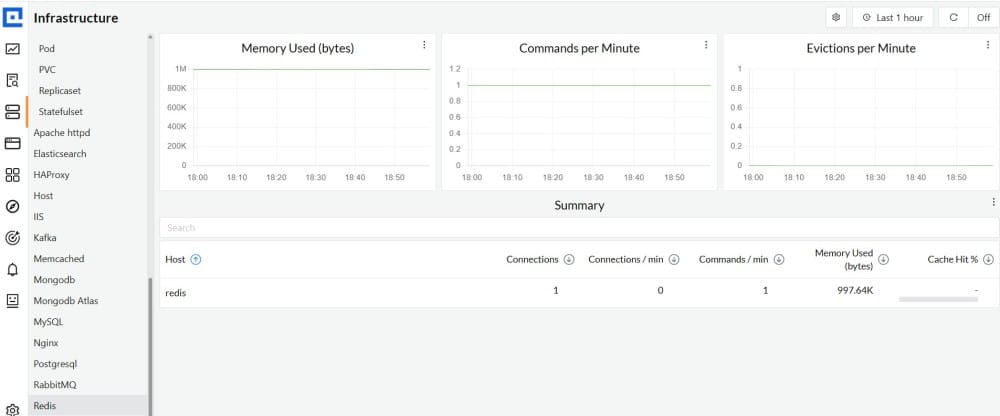Click the Cache Hit % progress bar

(938, 299)
